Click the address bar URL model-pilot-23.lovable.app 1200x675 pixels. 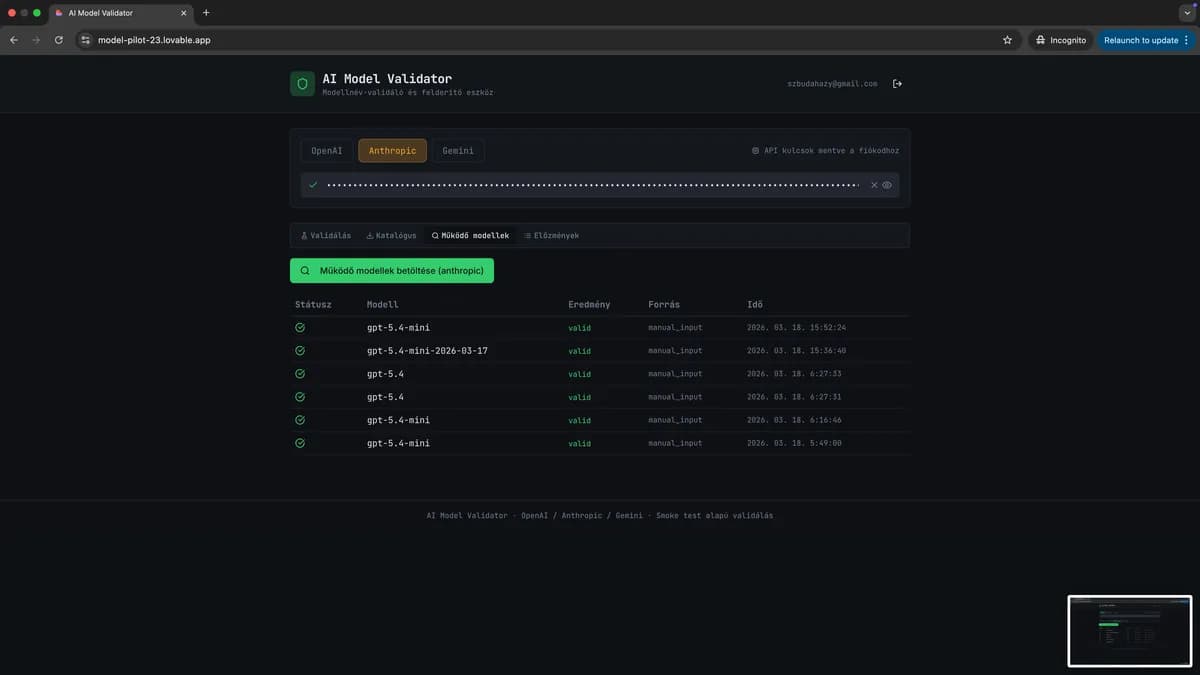click(154, 40)
